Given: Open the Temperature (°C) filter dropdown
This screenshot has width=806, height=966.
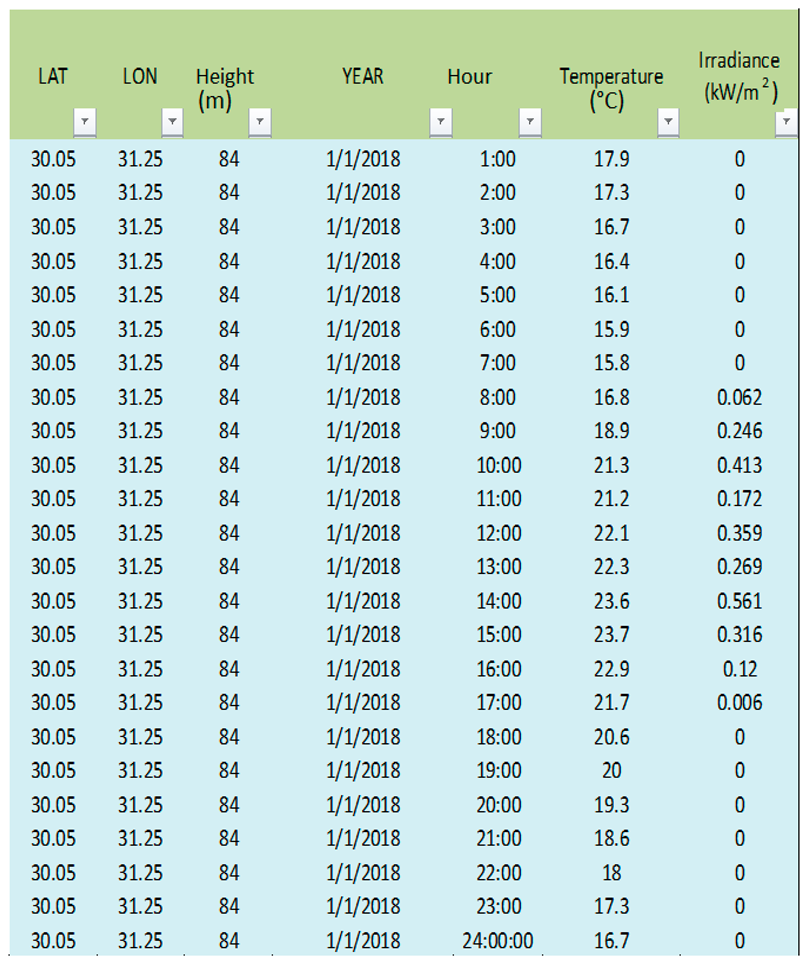Looking at the screenshot, I should point(668,123).
